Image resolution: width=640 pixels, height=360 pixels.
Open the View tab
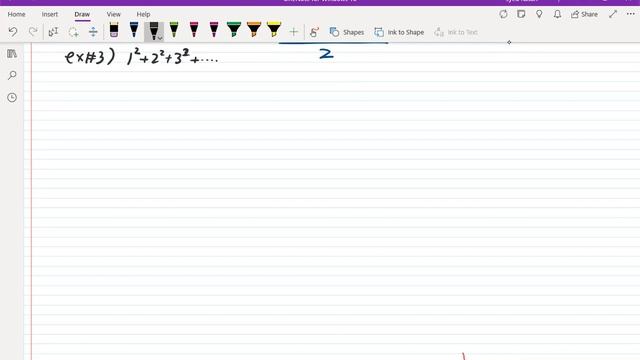pyautogui.click(x=113, y=14)
